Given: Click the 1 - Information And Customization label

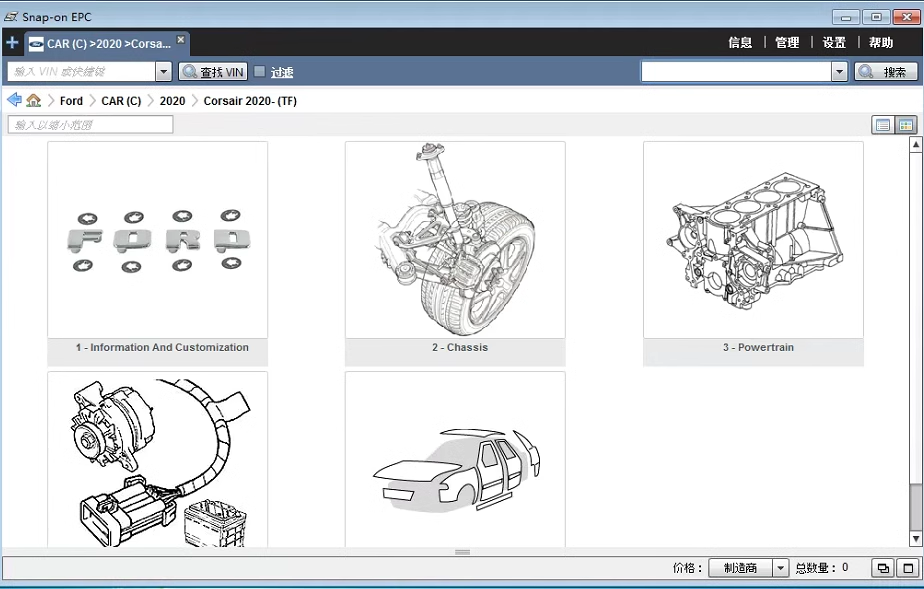Looking at the screenshot, I should pyautogui.click(x=162, y=348).
